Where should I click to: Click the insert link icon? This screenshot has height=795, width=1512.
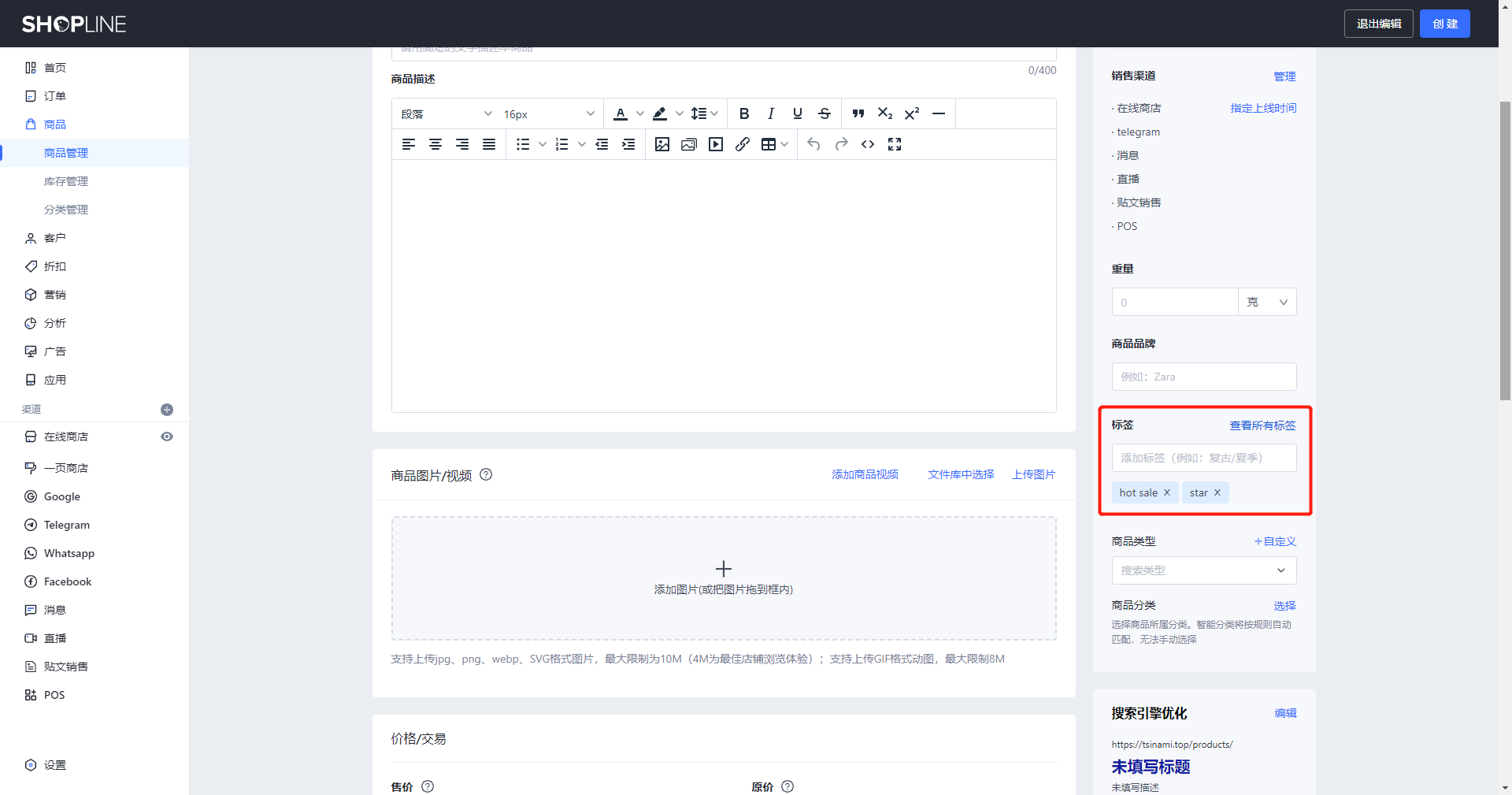(x=742, y=144)
